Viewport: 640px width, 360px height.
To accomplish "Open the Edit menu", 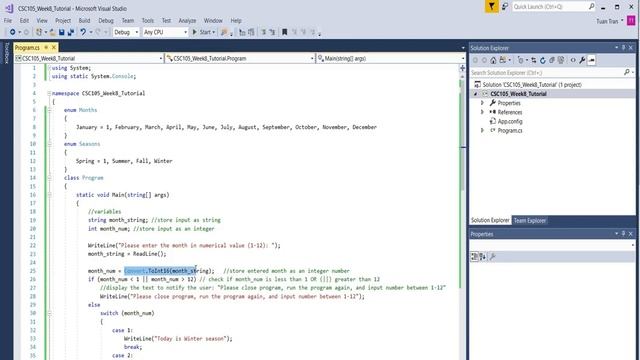I will pyautogui.click(x=24, y=20).
